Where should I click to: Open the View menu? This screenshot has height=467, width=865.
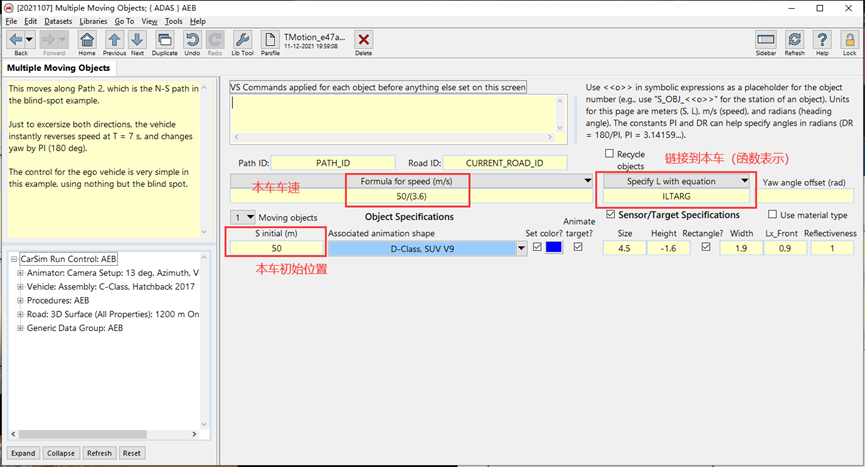tap(149, 21)
